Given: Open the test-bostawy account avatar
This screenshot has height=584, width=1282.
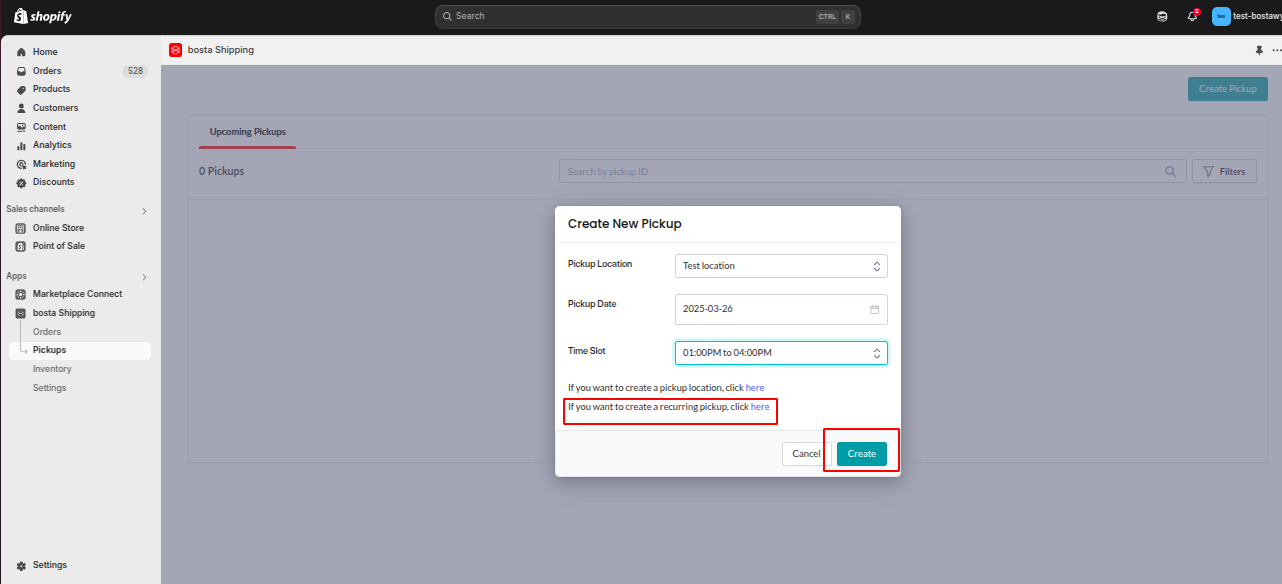Looking at the screenshot, I should coord(1220,16).
